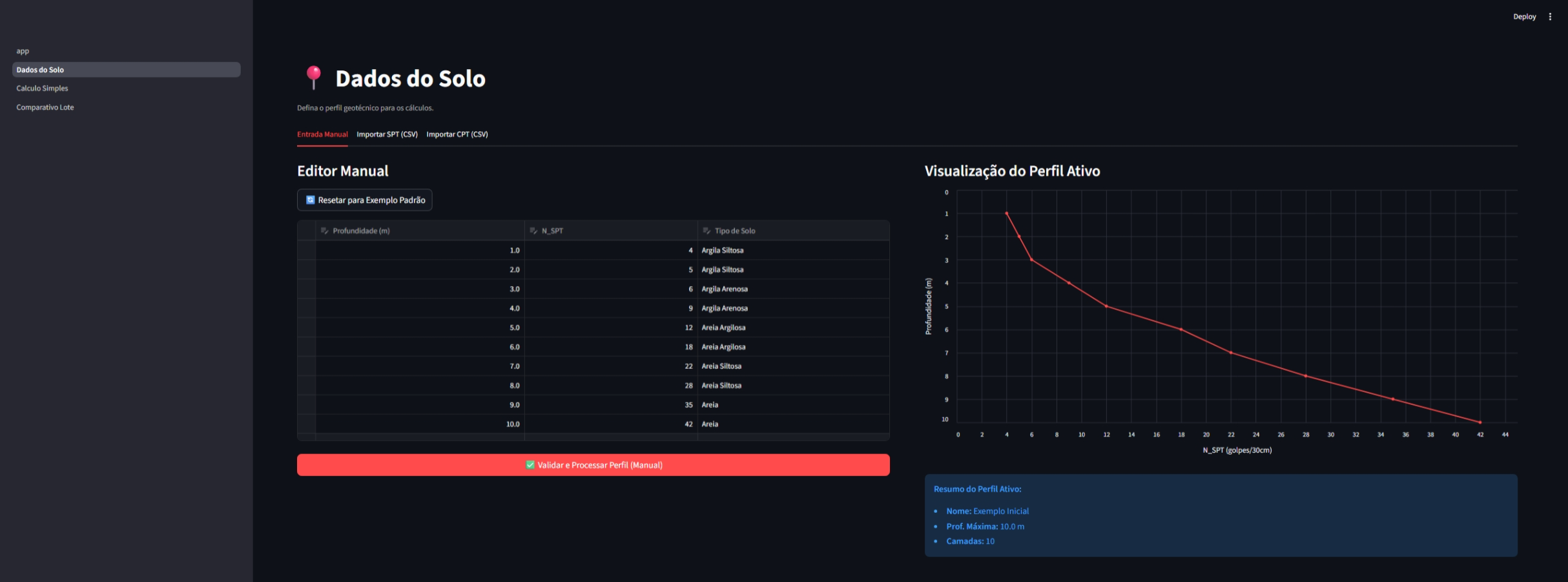Image resolution: width=1568 pixels, height=582 pixels.
Task: Select Dados do Solo in sidebar
Action: 126,70
